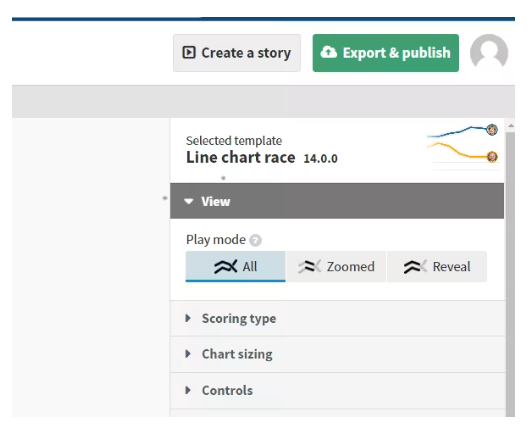Click the cloud upload icon on Export & publish

[x=329, y=52]
